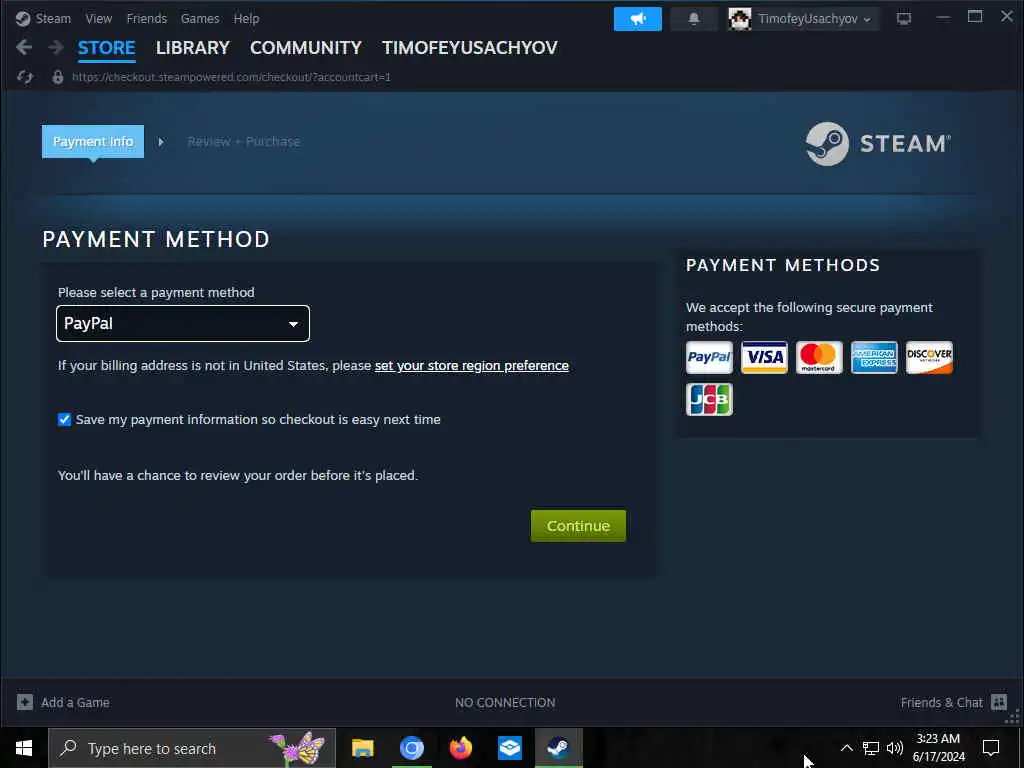Click the Steam logo icon in menu bar
Viewport: 1024px width, 768px height.
[23, 18]
